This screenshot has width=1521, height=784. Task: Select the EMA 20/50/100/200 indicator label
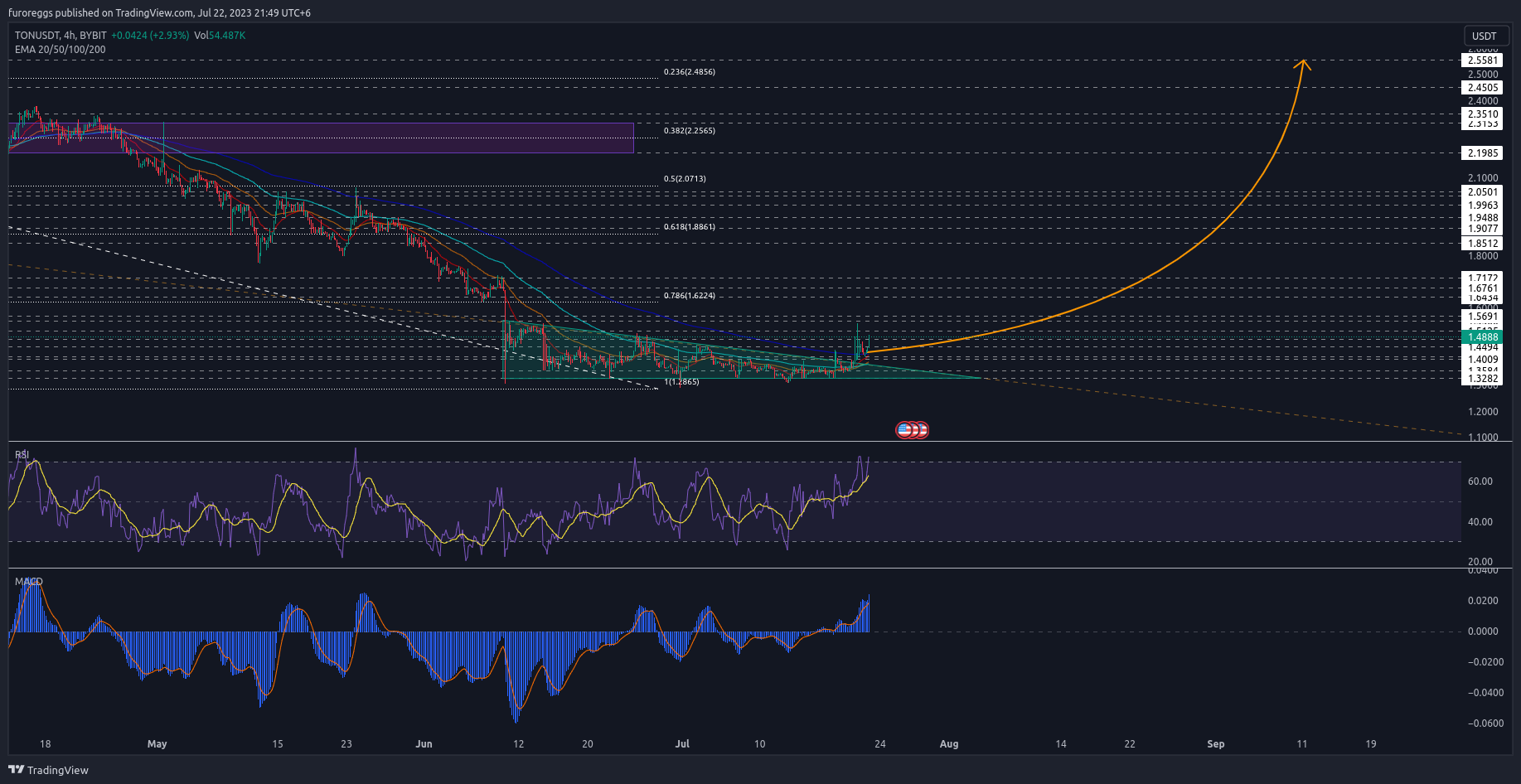tap(60, 50)
